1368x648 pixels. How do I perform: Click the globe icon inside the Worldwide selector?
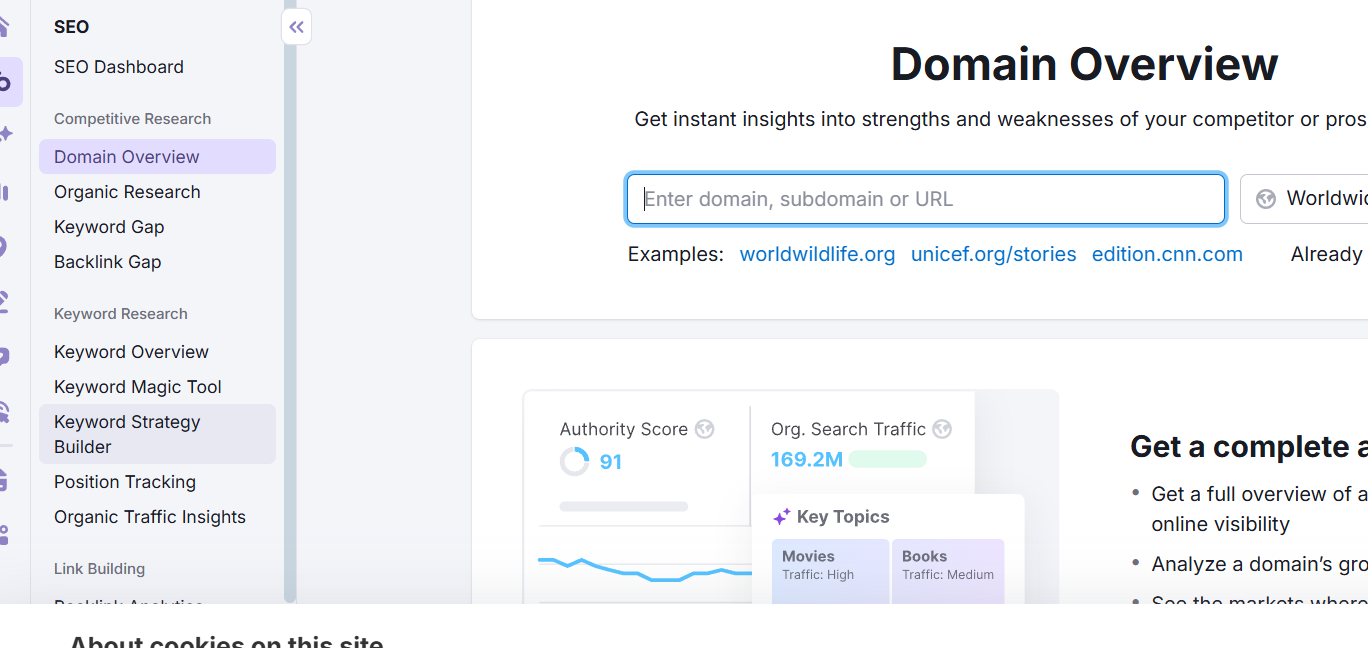(x=1266, y=198)
